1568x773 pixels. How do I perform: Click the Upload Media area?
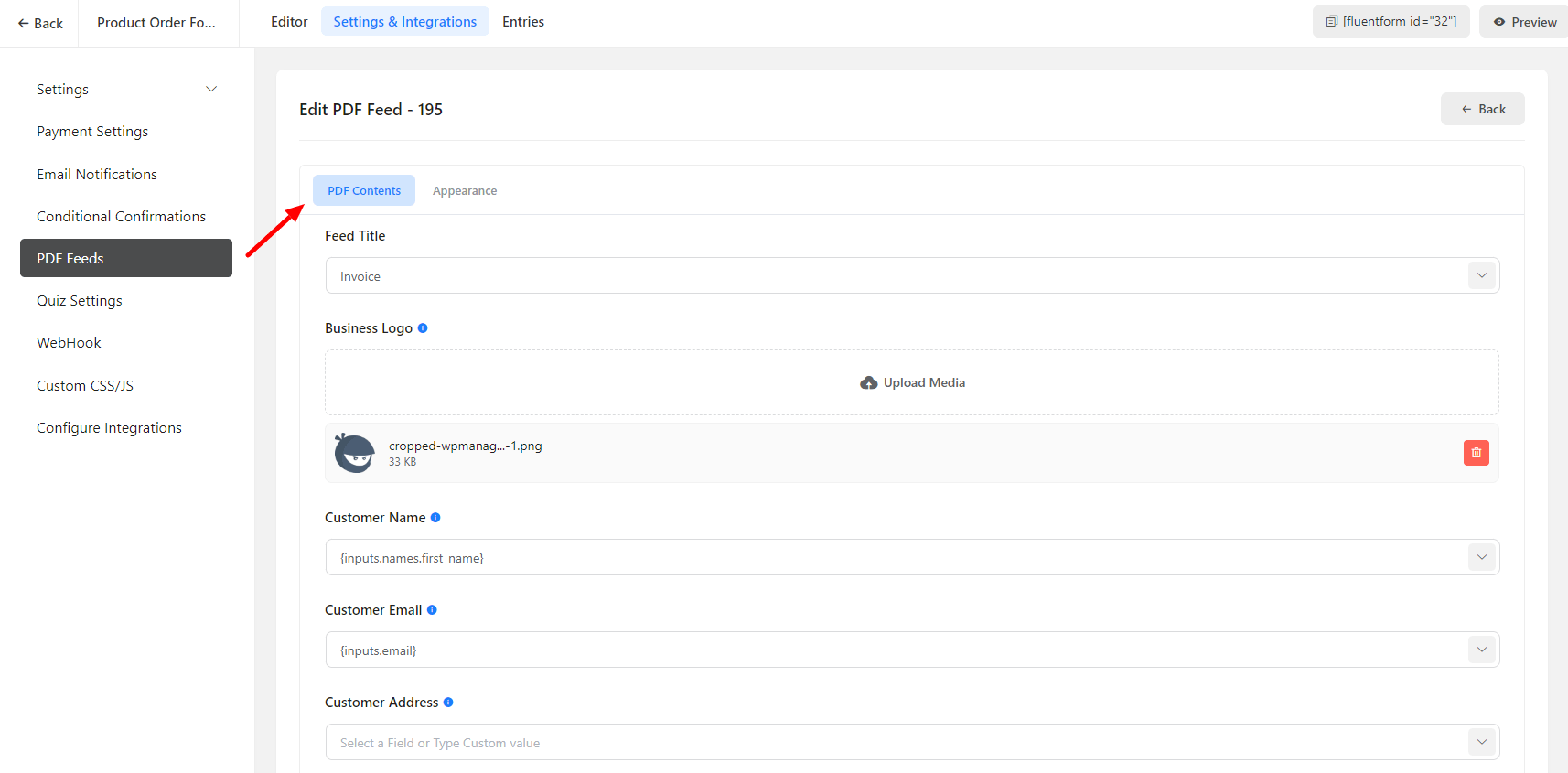pyautogui.click(x=912, y=382)
